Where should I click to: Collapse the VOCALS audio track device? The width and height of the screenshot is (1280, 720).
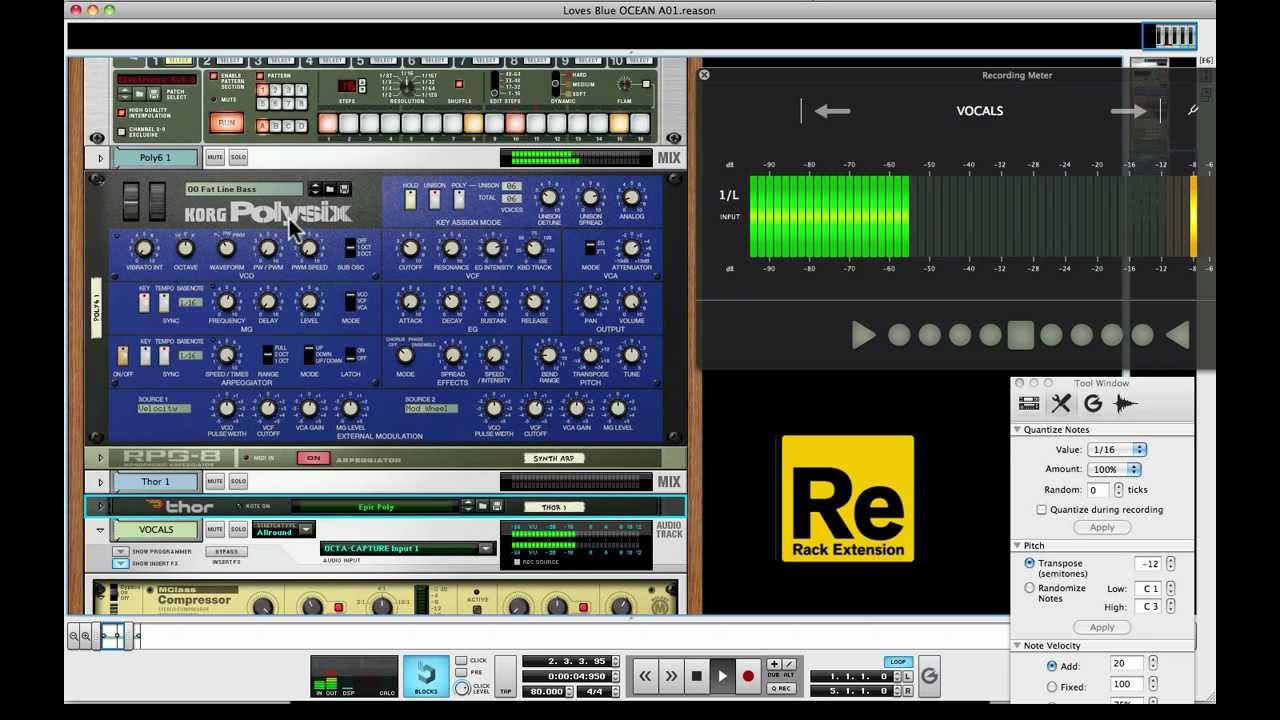[100, 530]
